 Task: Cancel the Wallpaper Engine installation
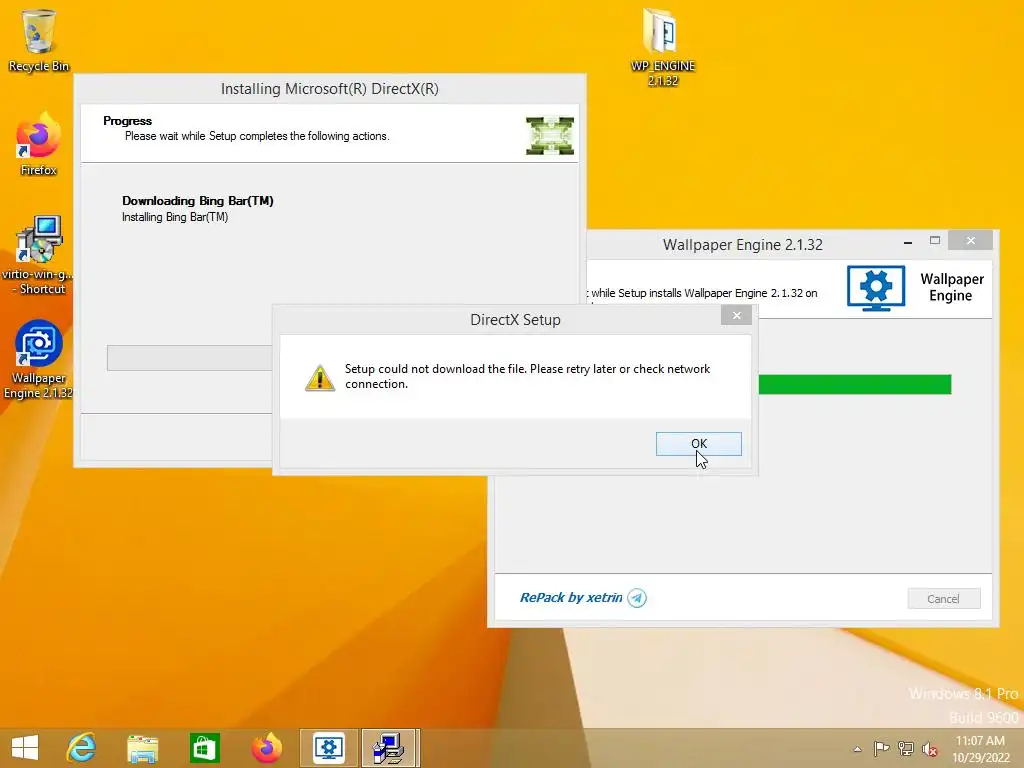point(943,598)
